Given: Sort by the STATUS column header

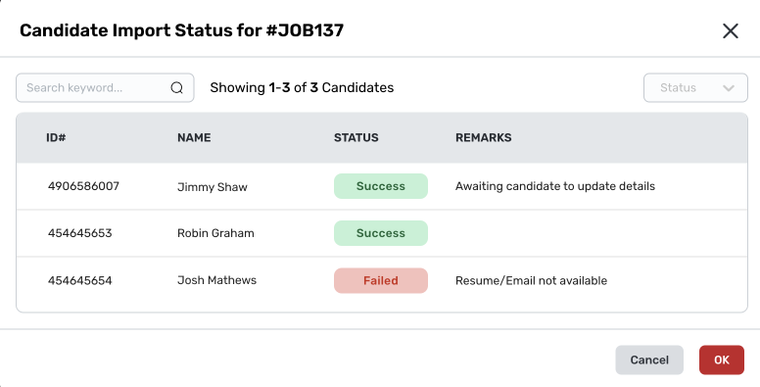Looking at the screenshot, I should (356, 138).
